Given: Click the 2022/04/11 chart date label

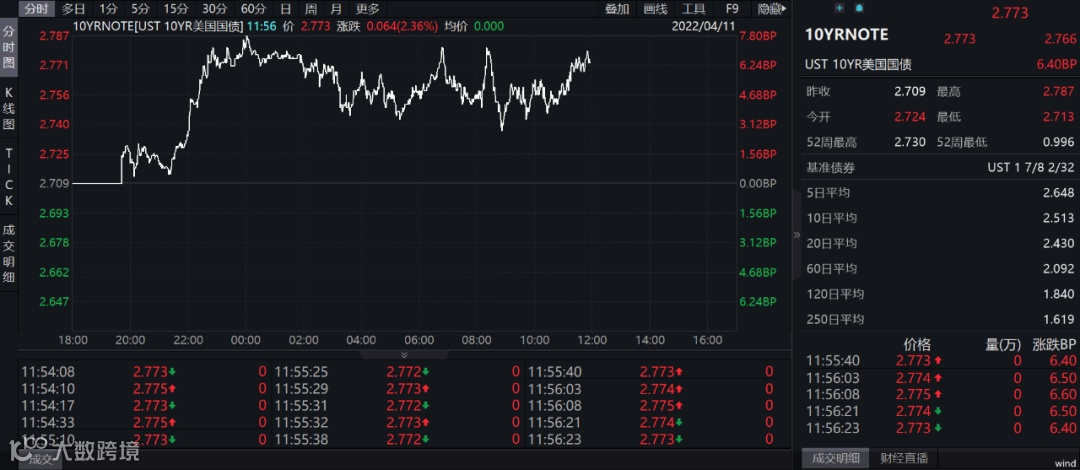Looking at the screenshot, I should pyautogui.click(x=705, y=26).
